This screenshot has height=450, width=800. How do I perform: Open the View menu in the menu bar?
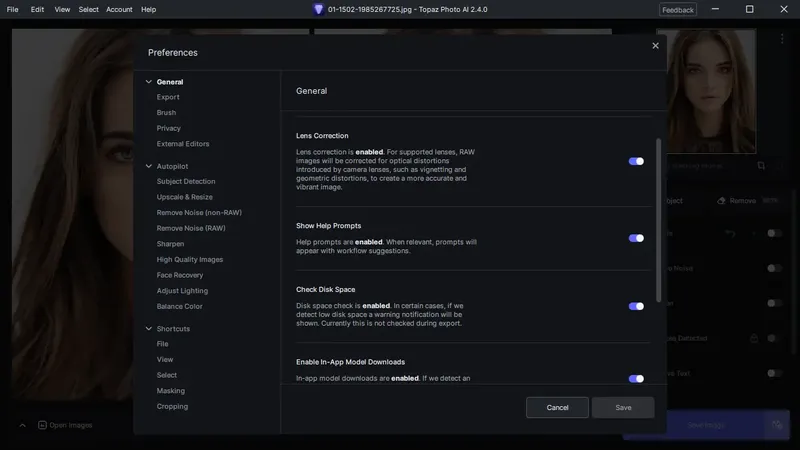point(62,9)
